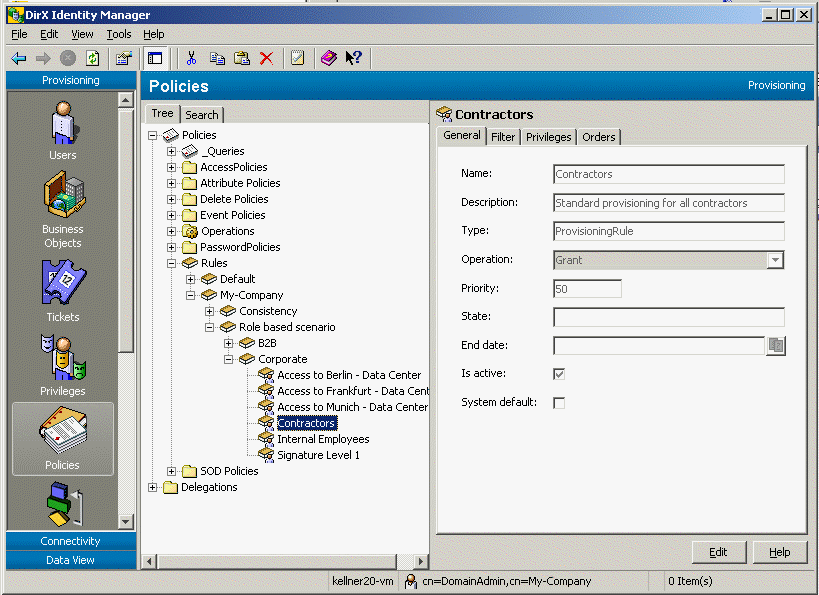The width and height of the screenshot is (819, 595).
Task: Collapse the Corporate rules node
Action: [227, 359]
